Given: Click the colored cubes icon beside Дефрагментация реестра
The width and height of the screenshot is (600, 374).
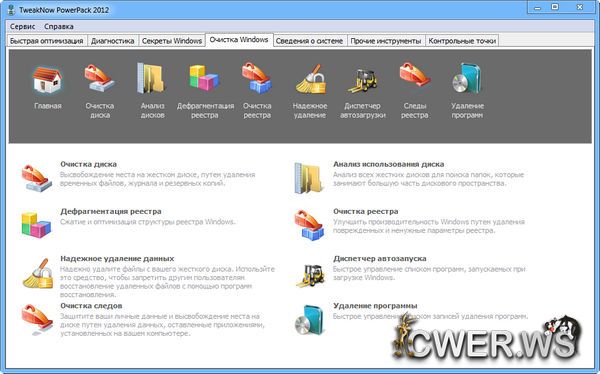Looking at the screenshot, I should coord(36,225).
